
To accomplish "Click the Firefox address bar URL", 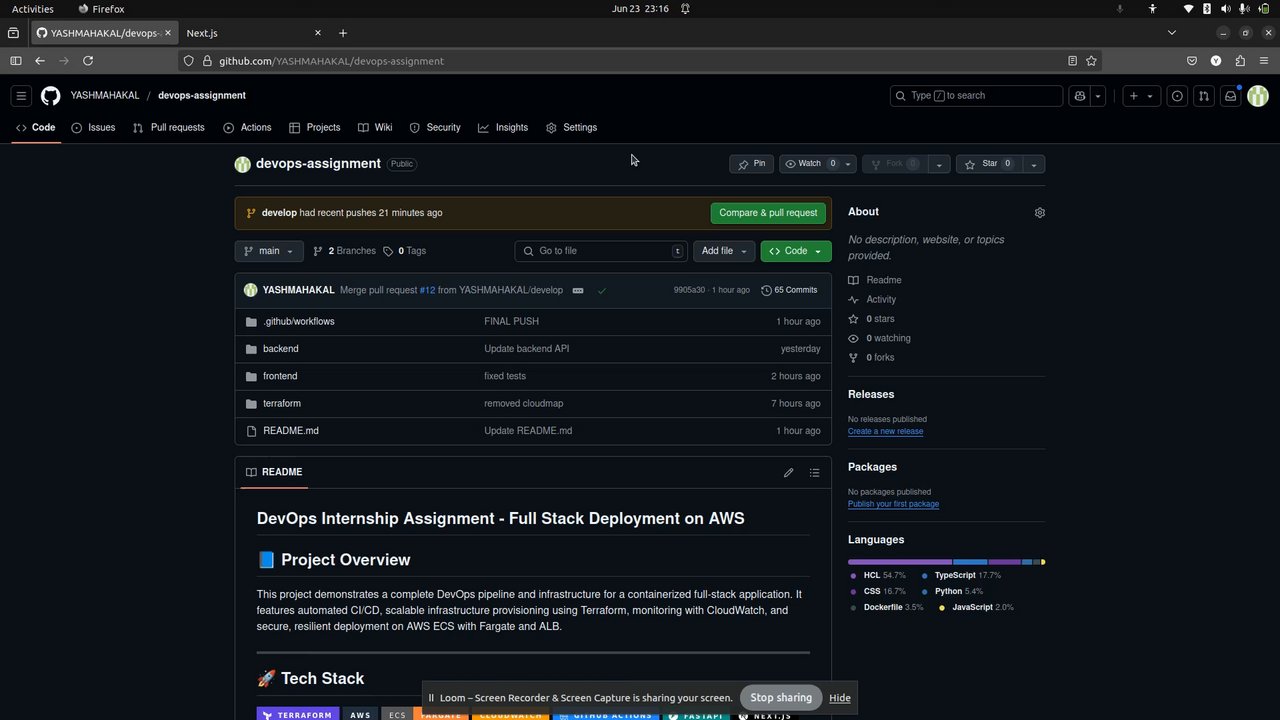I will click(331, 61).
